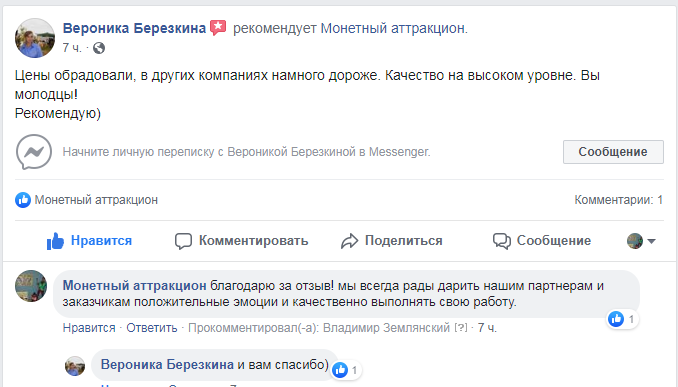Click the chat bubbles Сообщение icon in action bar
Image resolution: width=678 pixels, height=387 pixels.
502,241
